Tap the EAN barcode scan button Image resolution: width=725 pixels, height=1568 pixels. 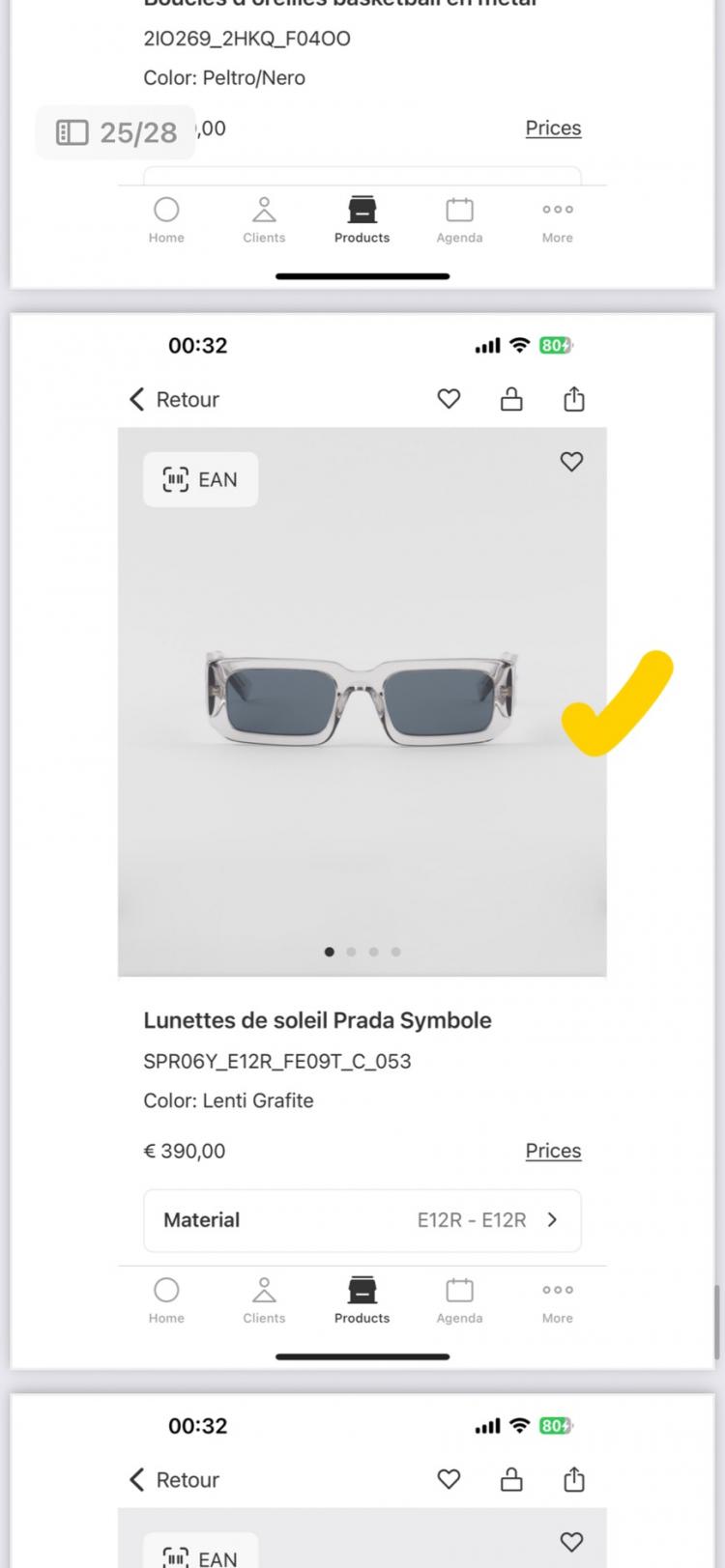click(x=200, y=479)
